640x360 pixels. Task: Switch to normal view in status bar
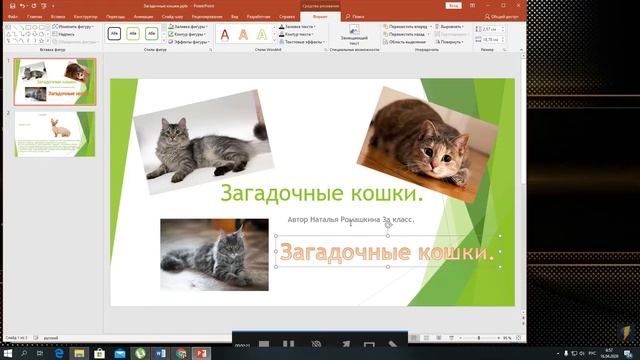pyautogui.click(x=414, y=338)
